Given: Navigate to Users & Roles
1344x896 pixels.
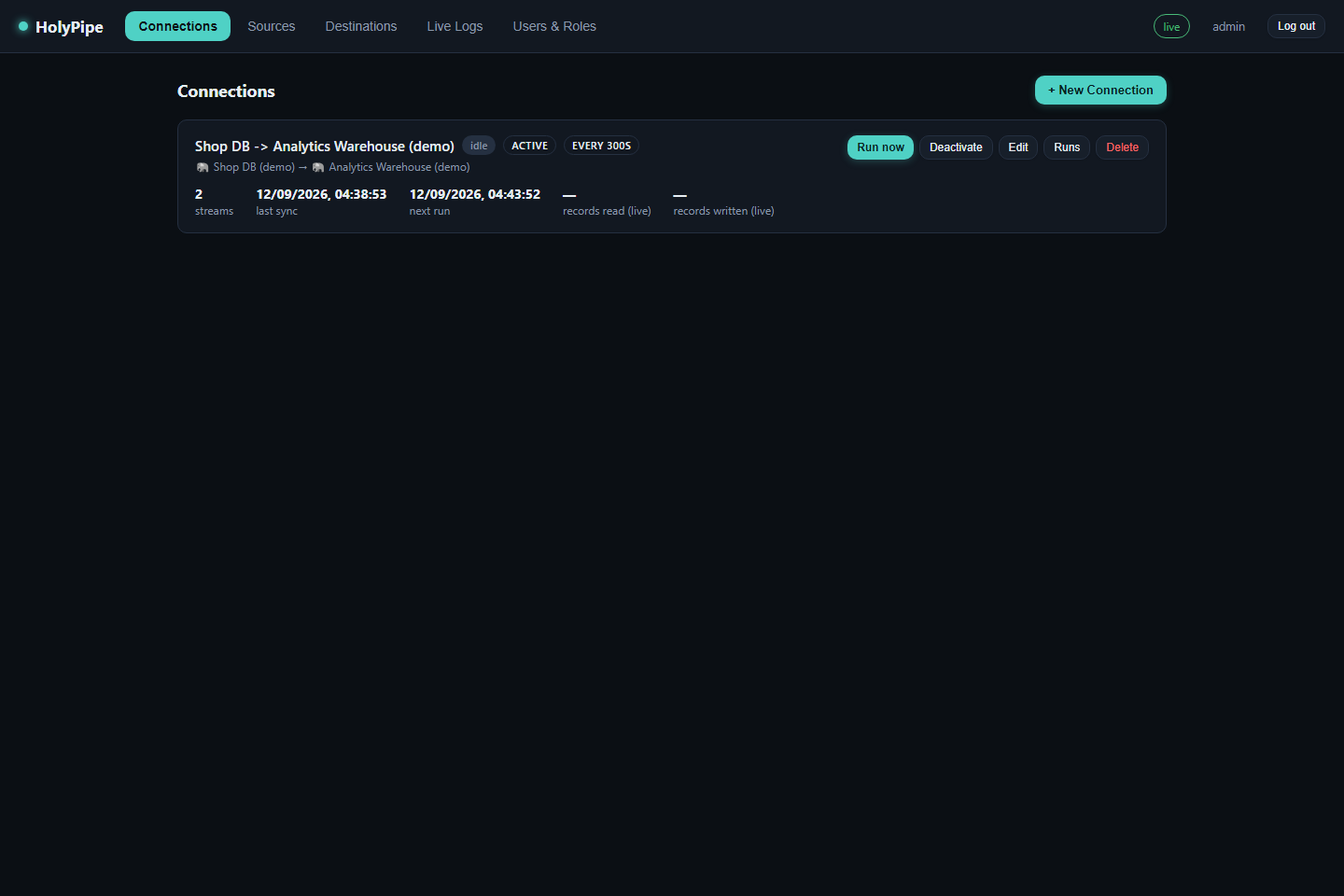Looking at the screenshot, I should coord(554,26).
